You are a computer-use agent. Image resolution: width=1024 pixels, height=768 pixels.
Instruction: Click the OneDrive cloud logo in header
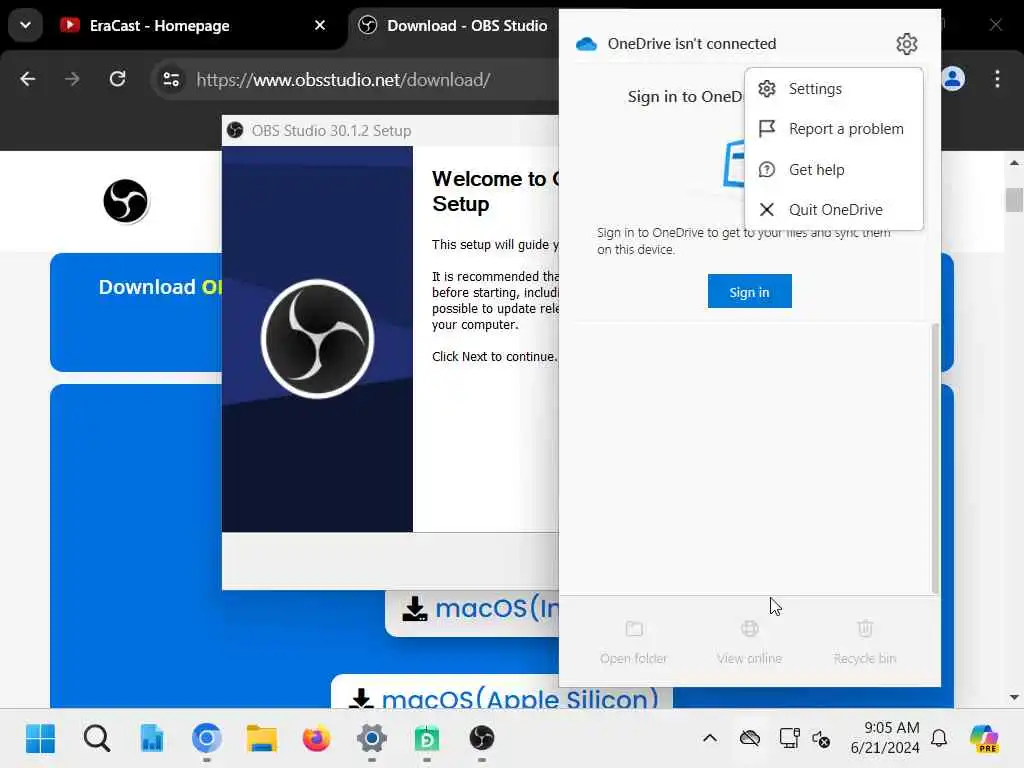(586, 44)
